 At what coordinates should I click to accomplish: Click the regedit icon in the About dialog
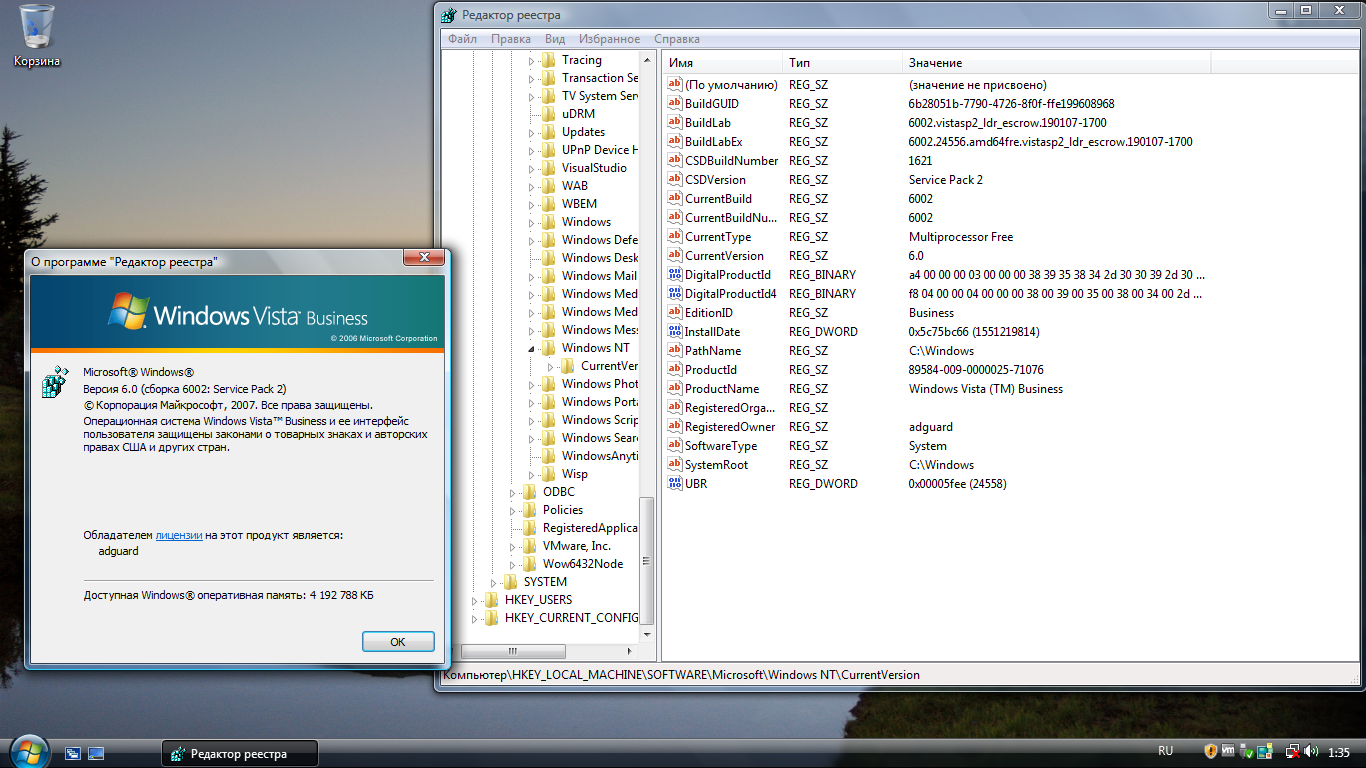(x=55, y=382)
